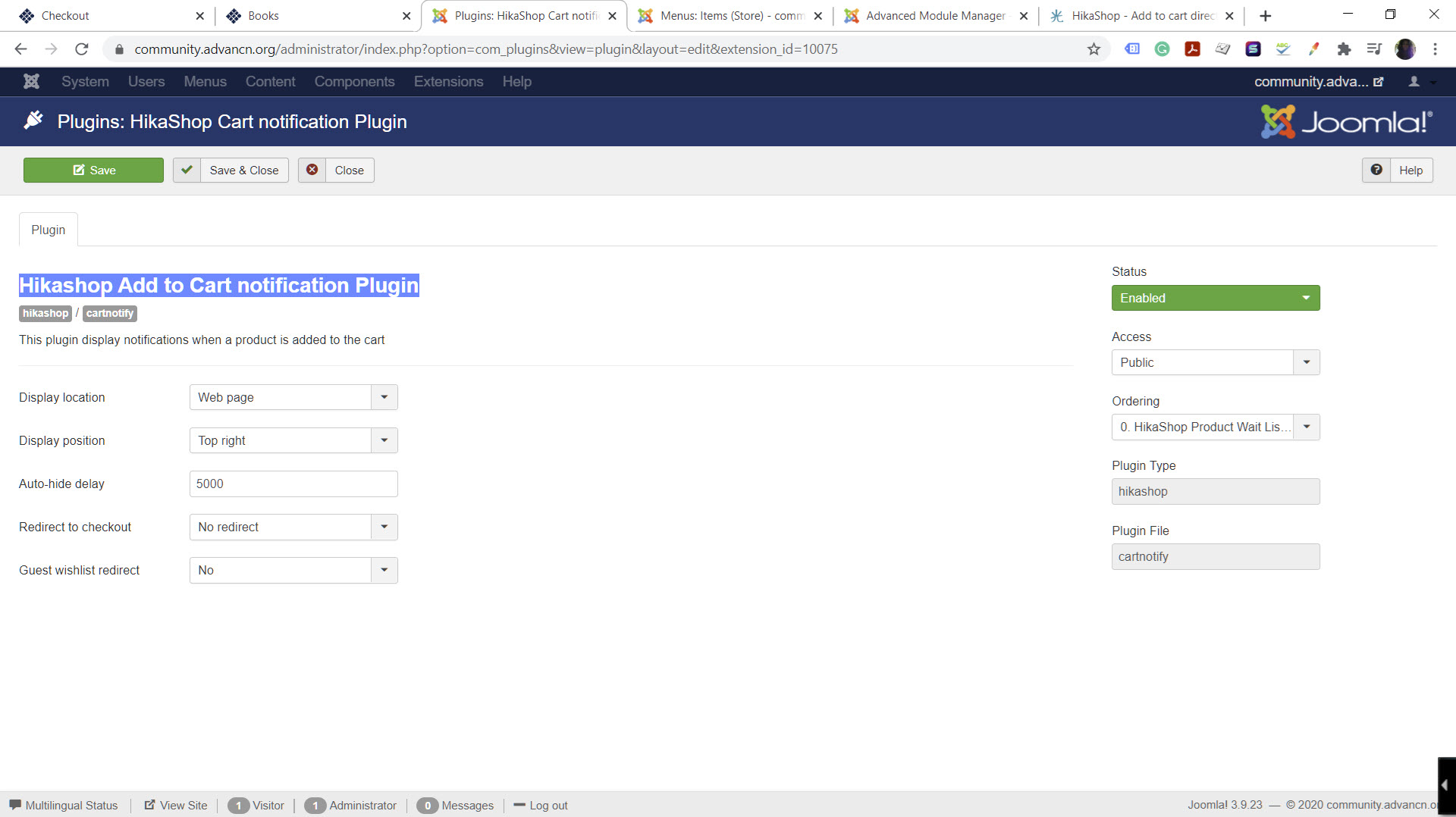This screenshot has height=817, width=1456.
Task: Click the Save & Close button
Action: (x=231, y=170)
